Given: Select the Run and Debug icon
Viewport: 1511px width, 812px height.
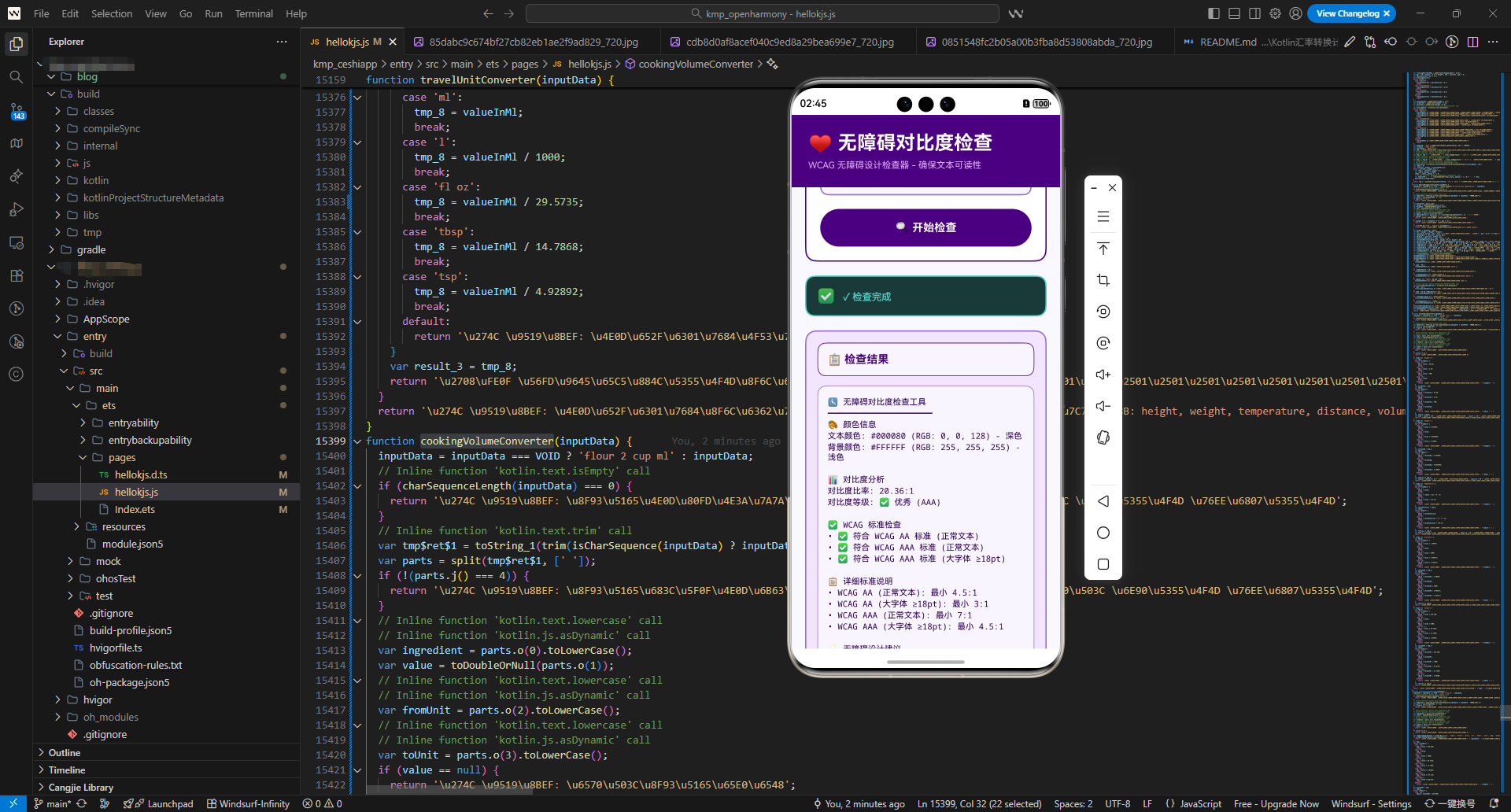Looking at the screenshot, I should (16, 209).
